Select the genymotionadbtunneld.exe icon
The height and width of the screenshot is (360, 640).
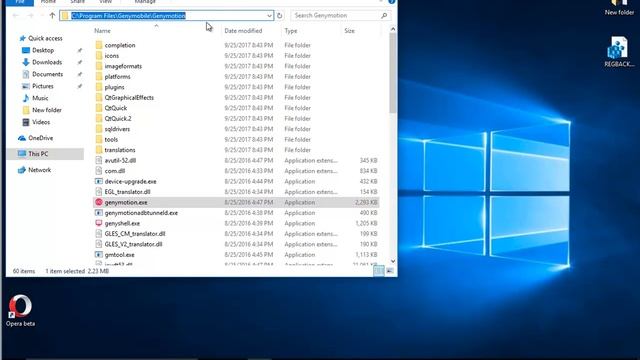99,213
